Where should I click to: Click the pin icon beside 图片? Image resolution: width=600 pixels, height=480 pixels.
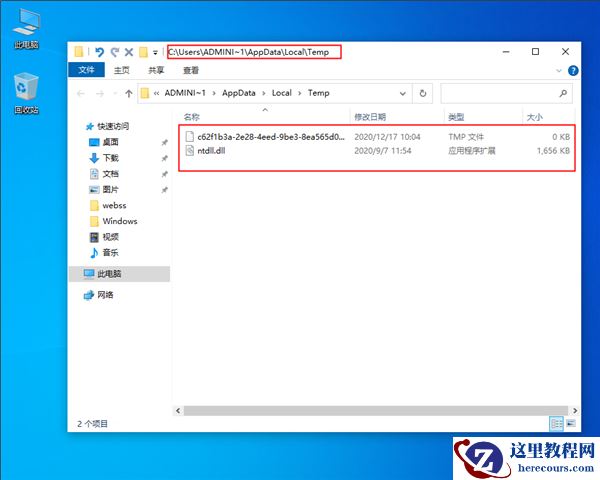pyautogui.click(x=165, y=190)
